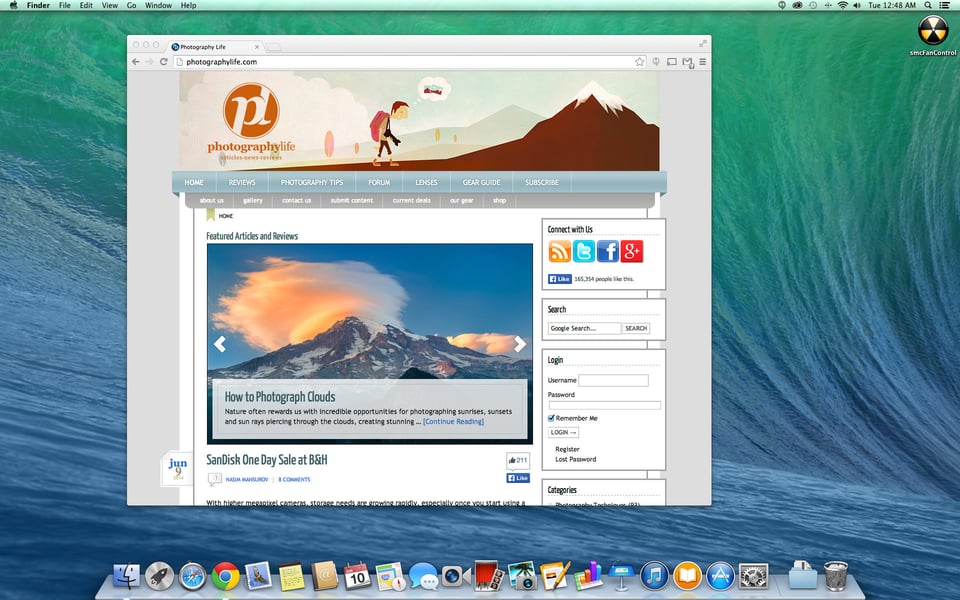Open the Trash in the Dock
960x600 pixels.
(836, 576)
